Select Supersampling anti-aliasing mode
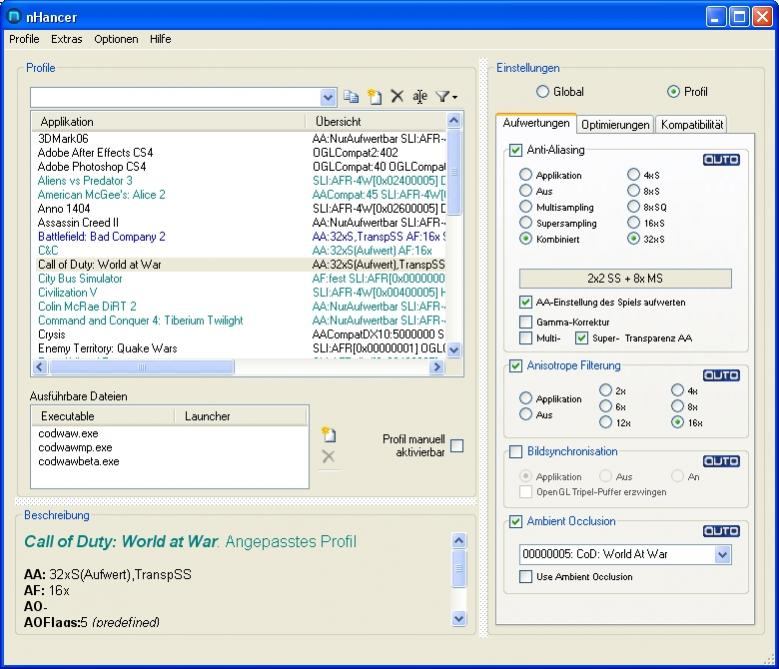 point(525,223)
